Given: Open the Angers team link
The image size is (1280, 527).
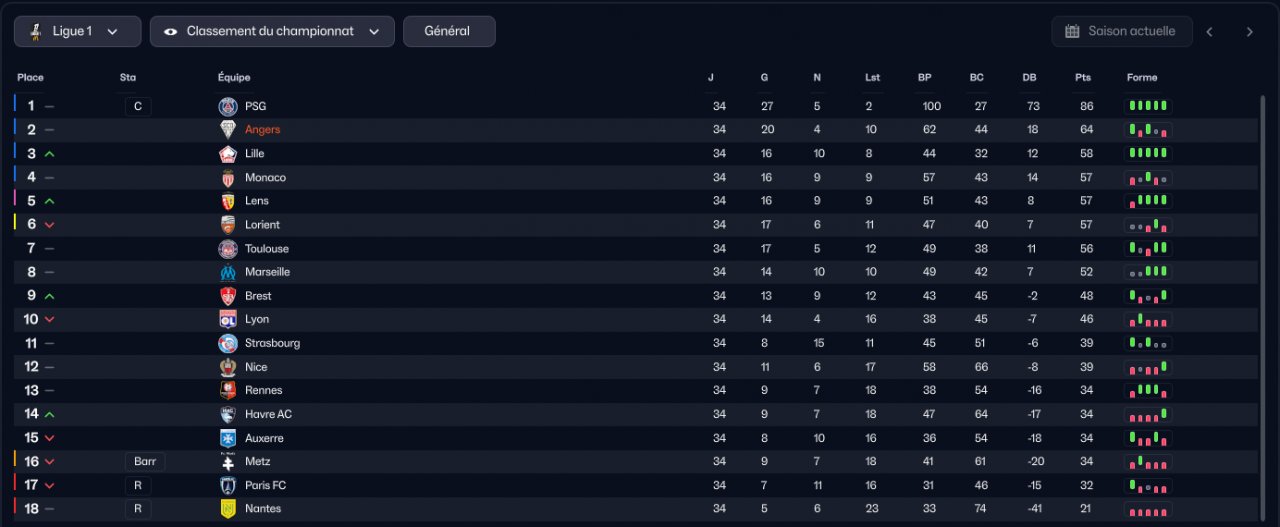Looking at the screenshot, I should [262, 130].
